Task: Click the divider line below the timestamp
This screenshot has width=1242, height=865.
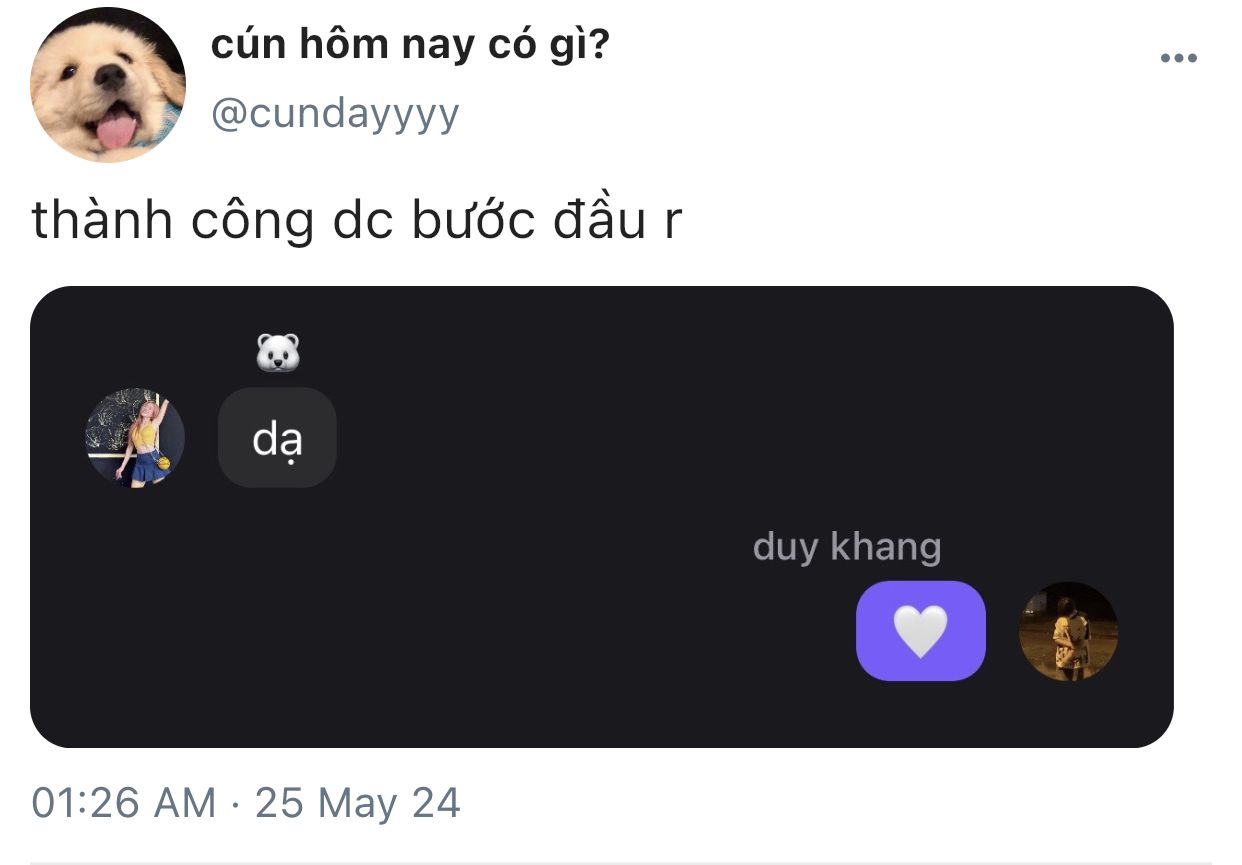Action: click(621, 861)
